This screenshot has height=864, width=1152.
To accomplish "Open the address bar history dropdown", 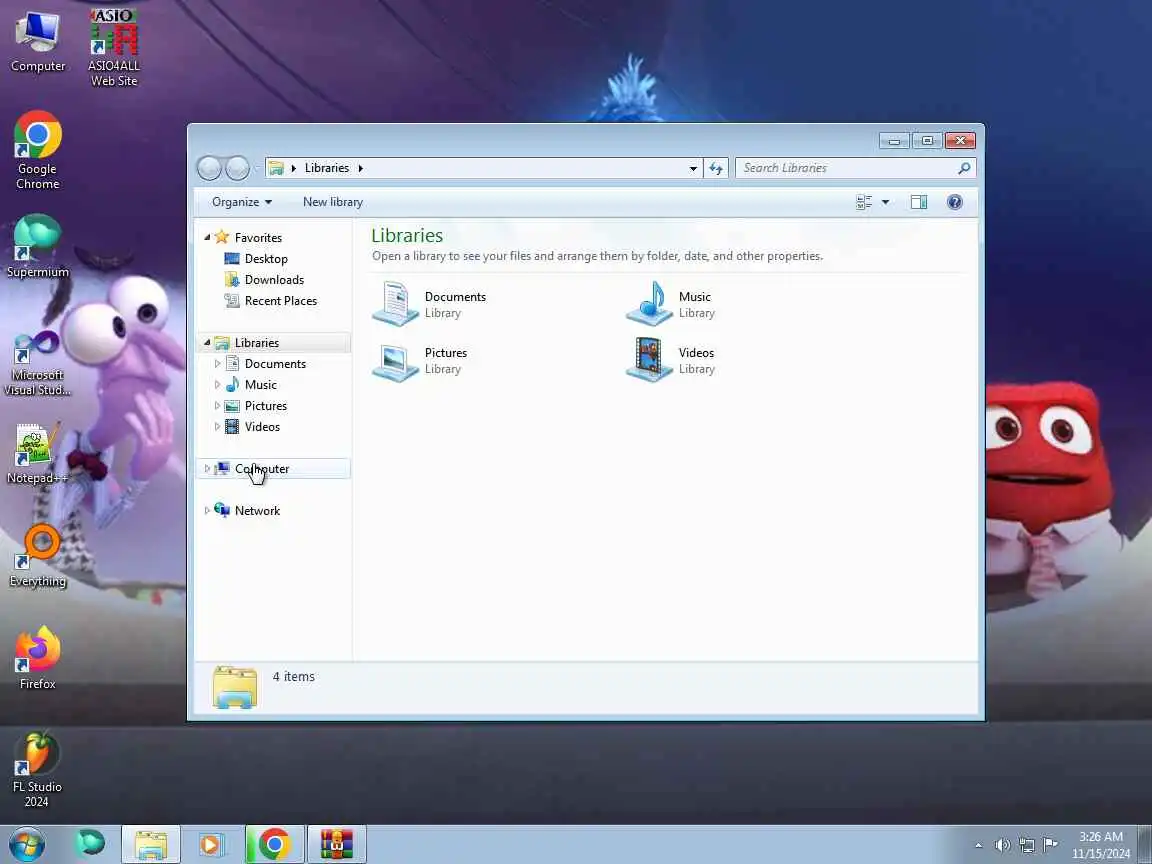I will coord(693,168).
